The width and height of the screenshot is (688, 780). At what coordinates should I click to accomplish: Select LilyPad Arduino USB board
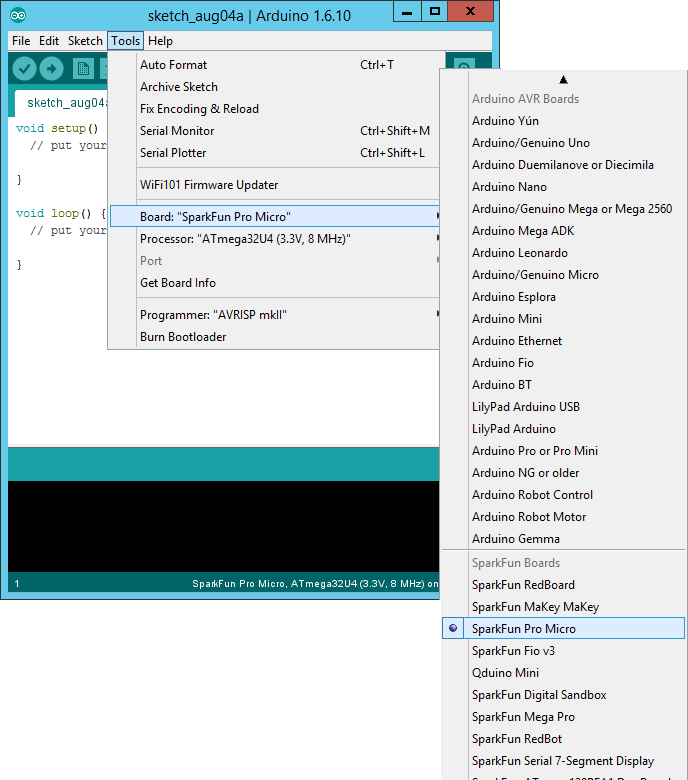(x=563, y=406)
